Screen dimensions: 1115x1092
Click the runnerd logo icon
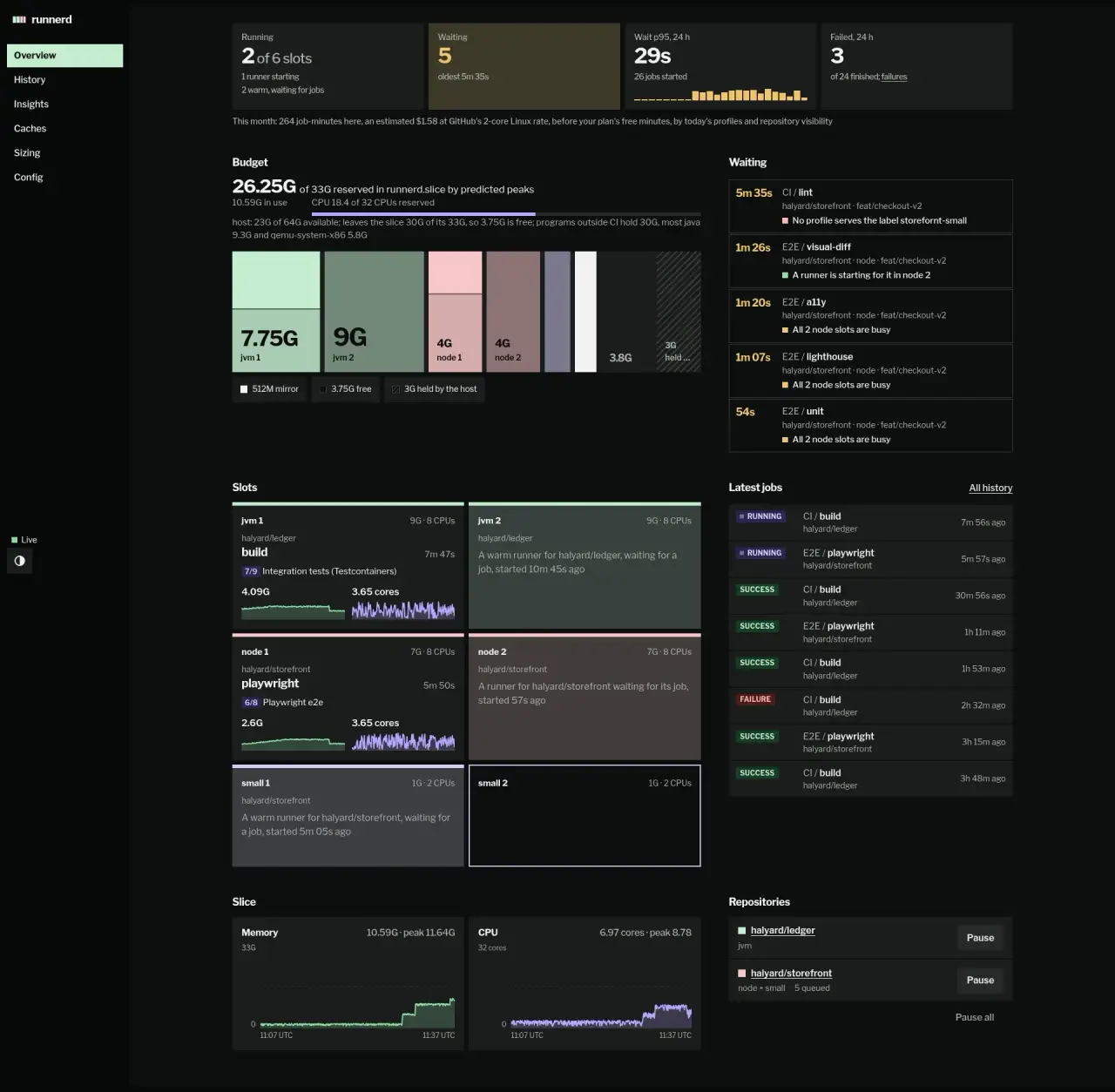[19, 19]
